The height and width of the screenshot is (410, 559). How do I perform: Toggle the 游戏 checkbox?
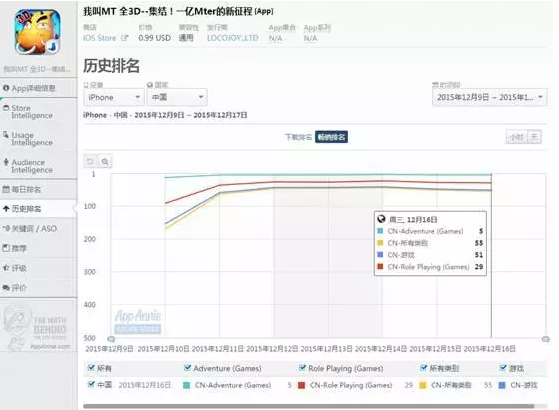[x=503, y=368]
